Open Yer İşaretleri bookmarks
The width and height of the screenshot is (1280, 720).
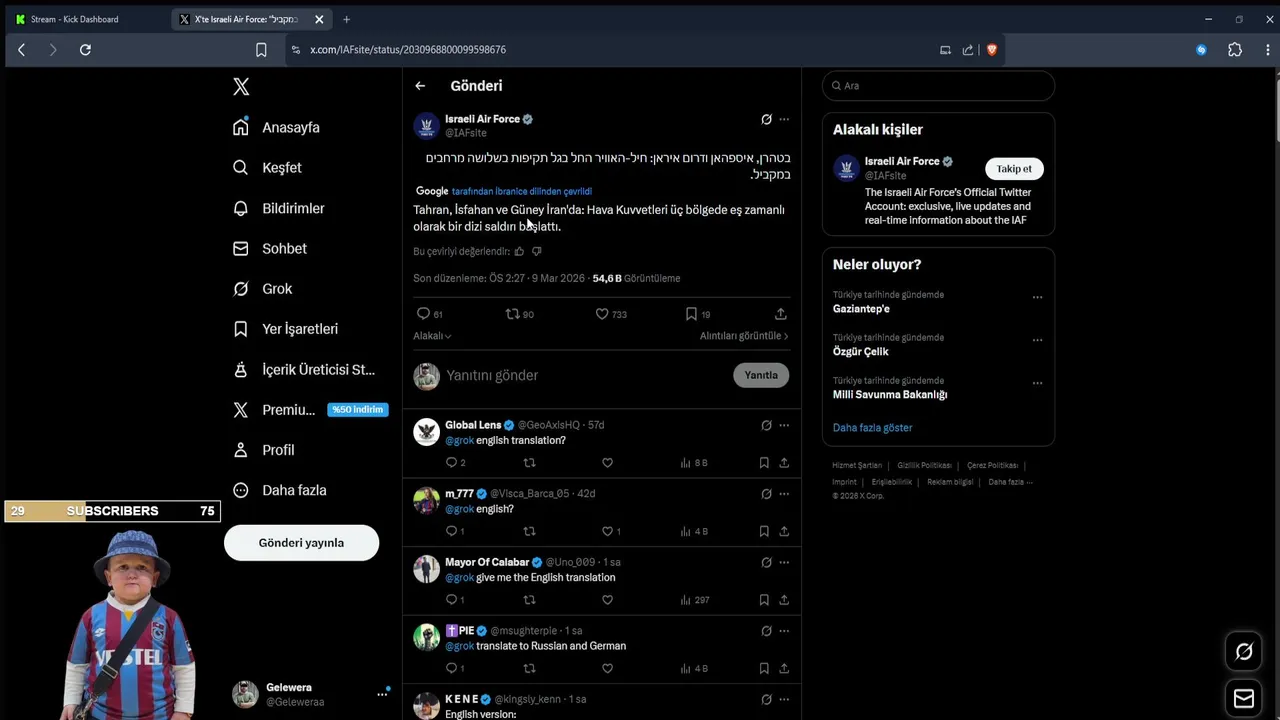[x=285, y=329]
